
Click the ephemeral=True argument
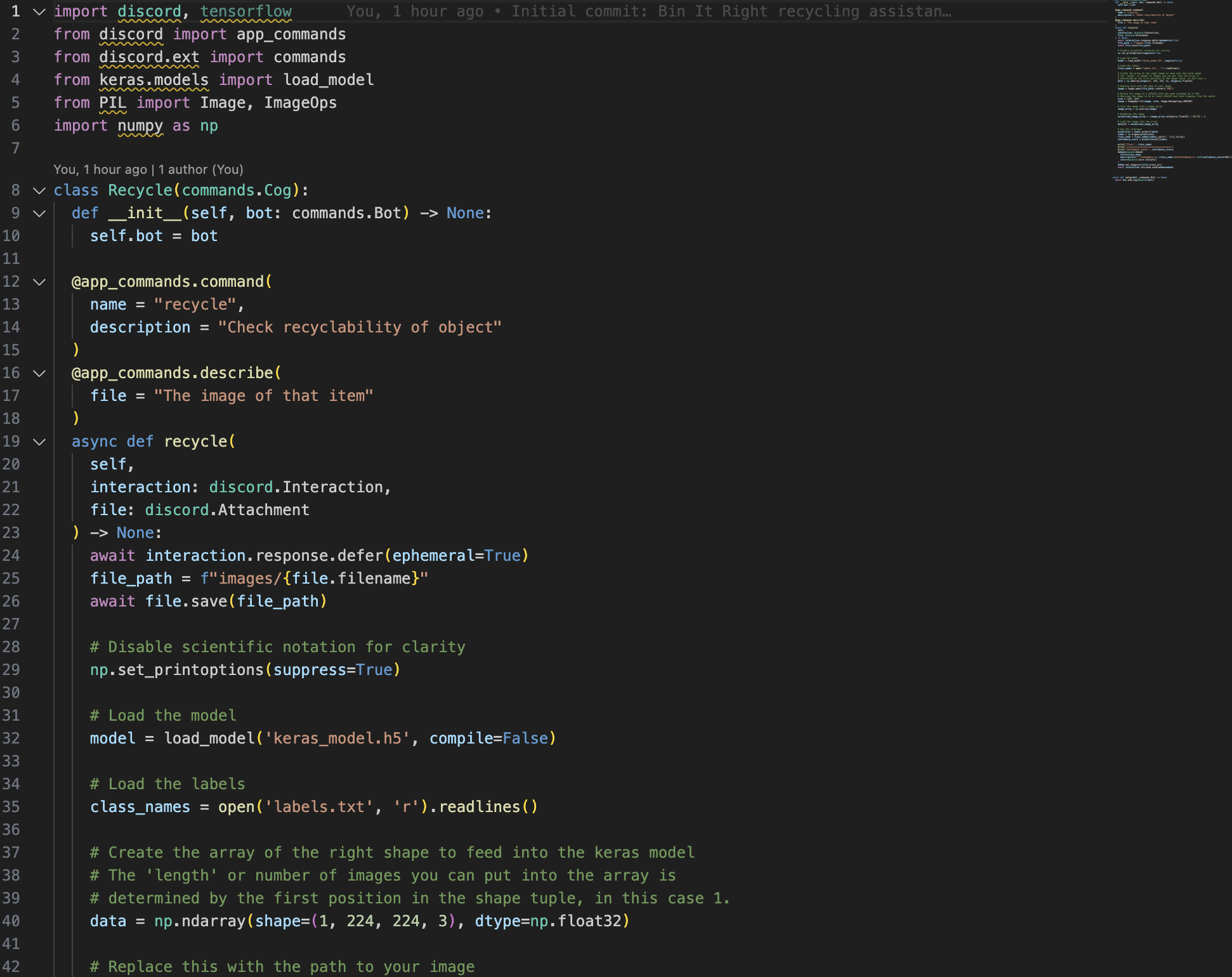pyautogui.click(x=457, y=556)
